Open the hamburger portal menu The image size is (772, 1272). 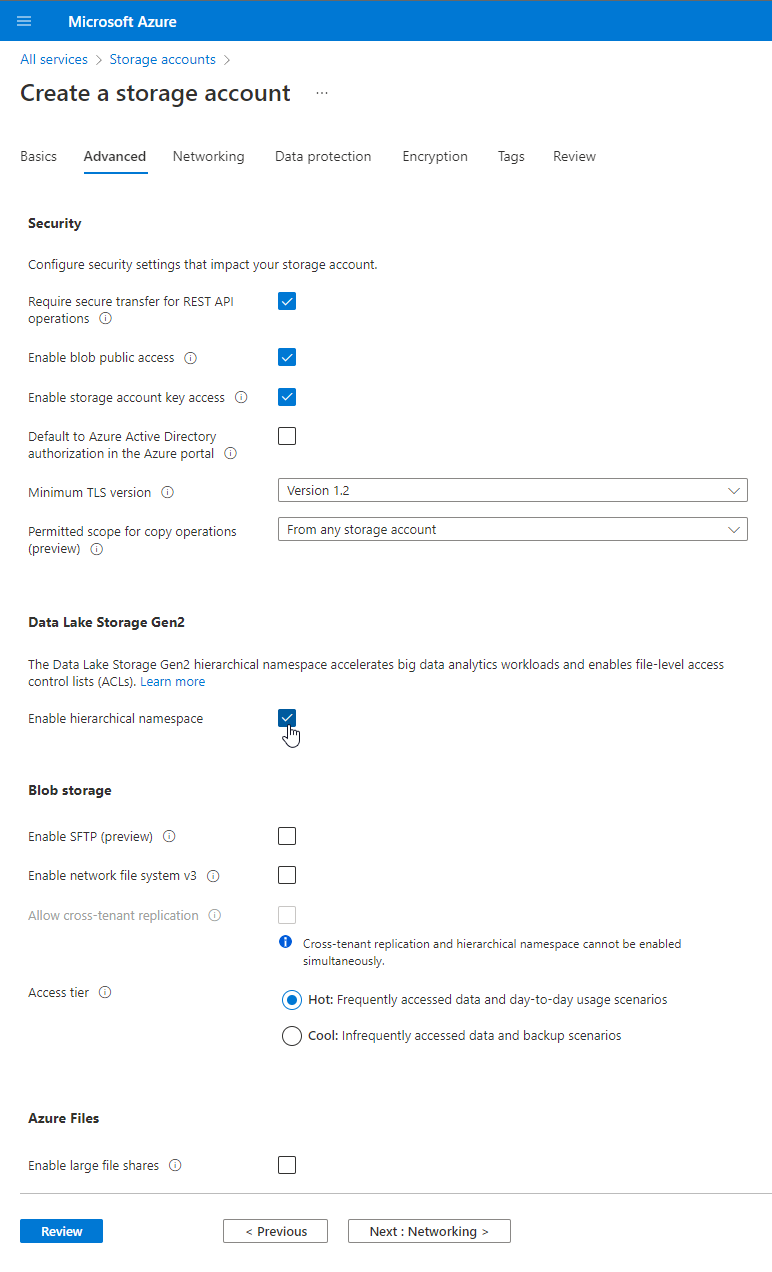pos(24,21)
